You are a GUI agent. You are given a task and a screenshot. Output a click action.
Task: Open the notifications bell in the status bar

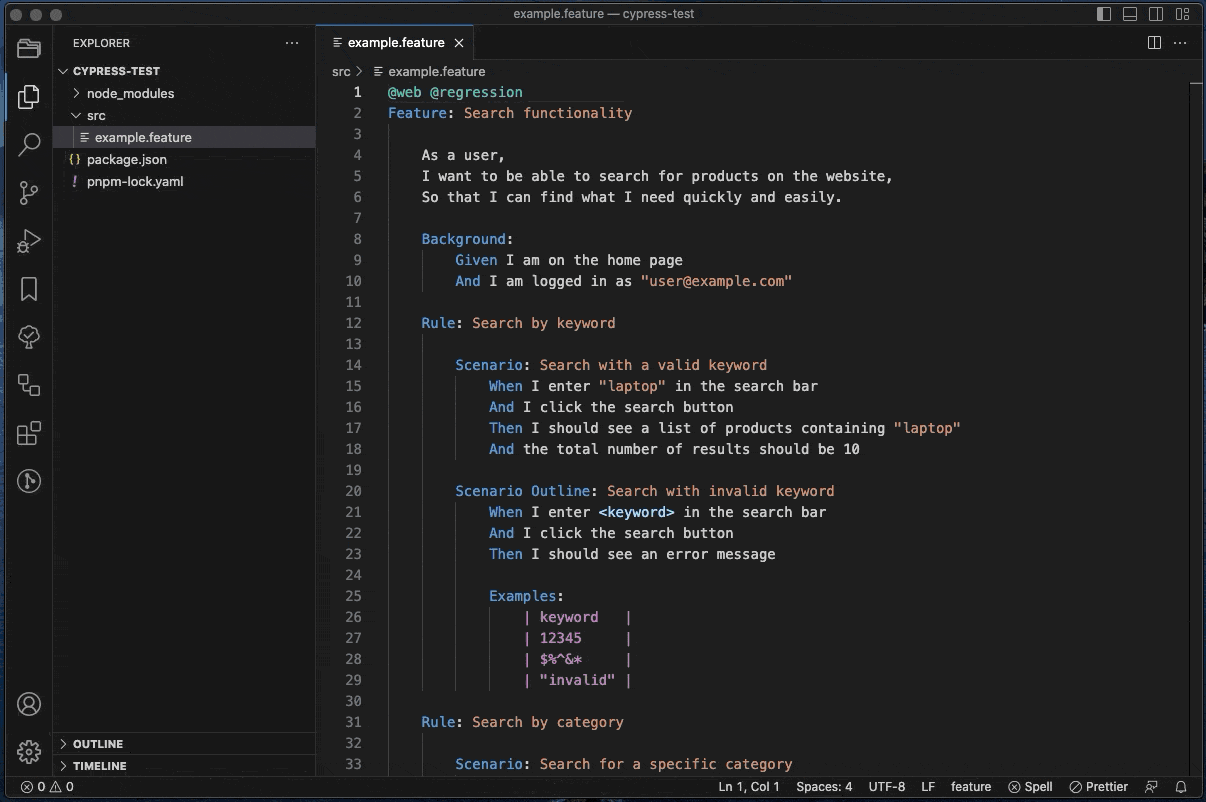tap(1181, 787)
